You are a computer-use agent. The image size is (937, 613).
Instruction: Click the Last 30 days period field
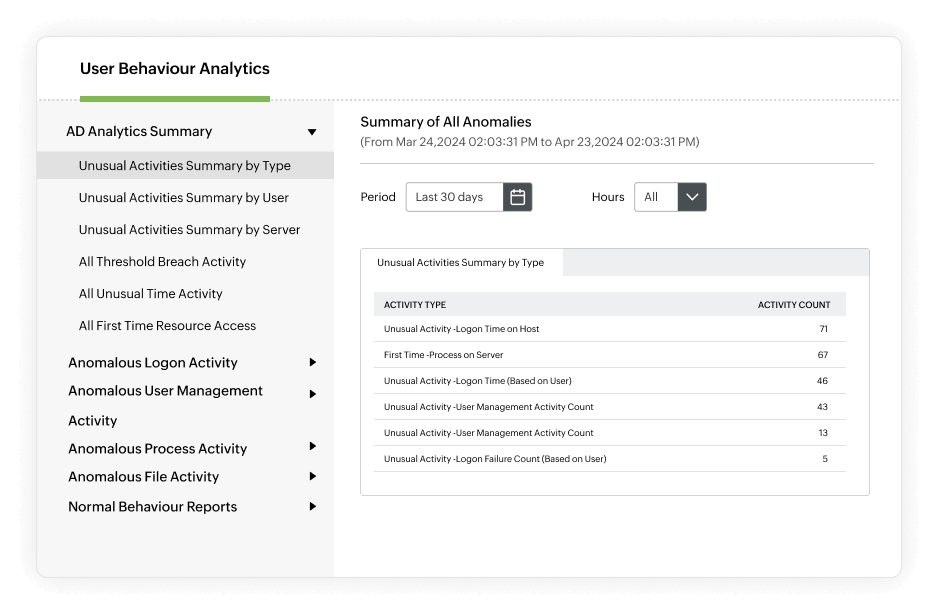tap(454, 197)
